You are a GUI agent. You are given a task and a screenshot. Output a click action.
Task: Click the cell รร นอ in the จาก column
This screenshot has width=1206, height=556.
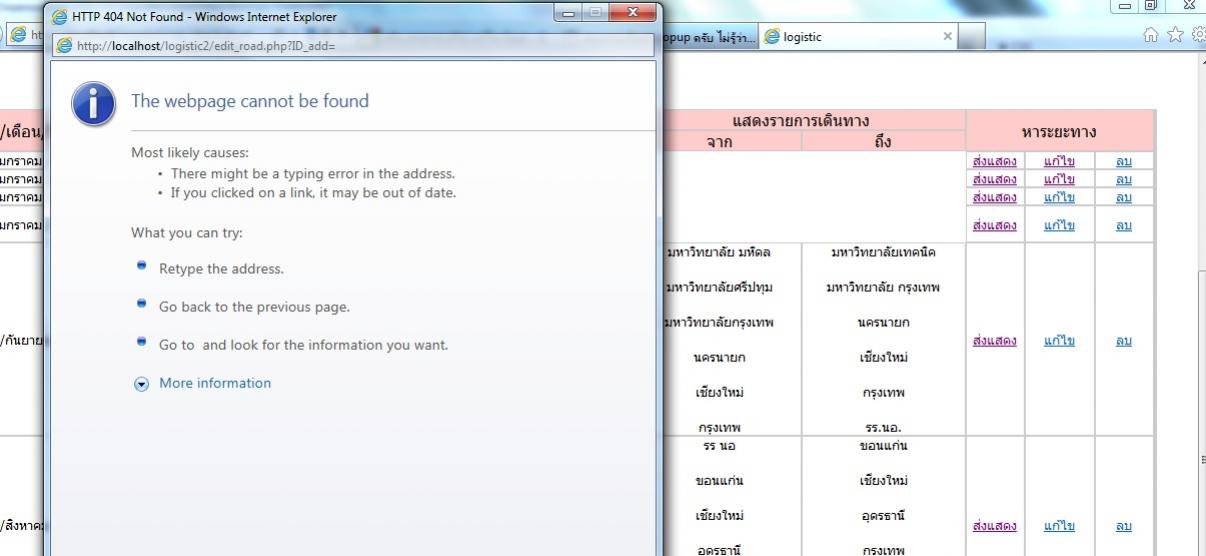pos(720,445)
